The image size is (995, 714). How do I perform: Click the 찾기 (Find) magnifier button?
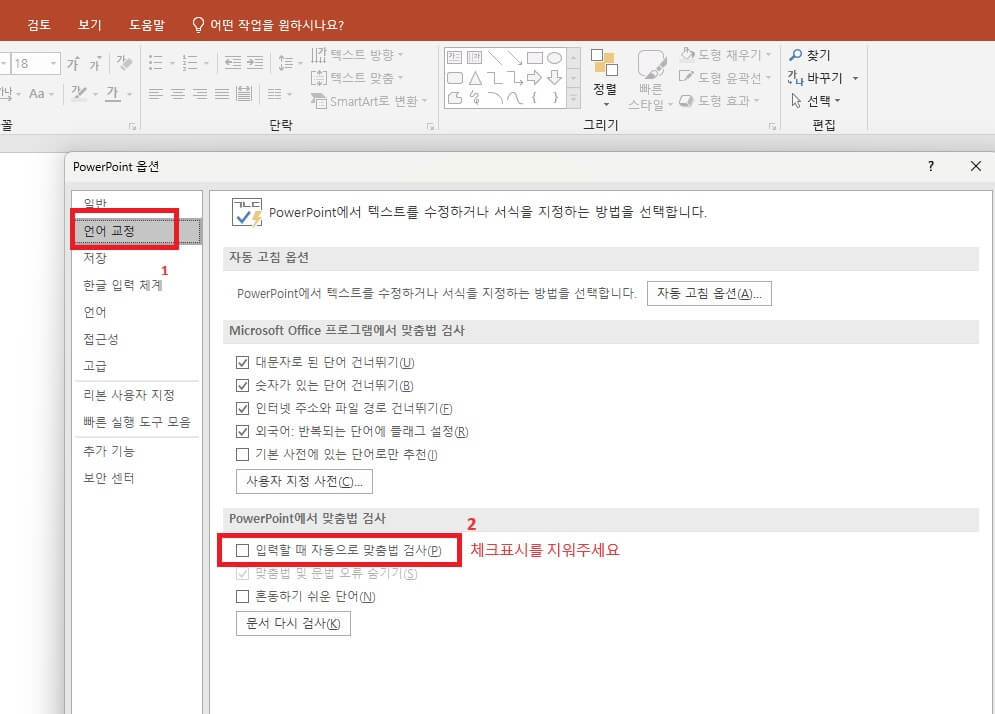pos(810,55)
